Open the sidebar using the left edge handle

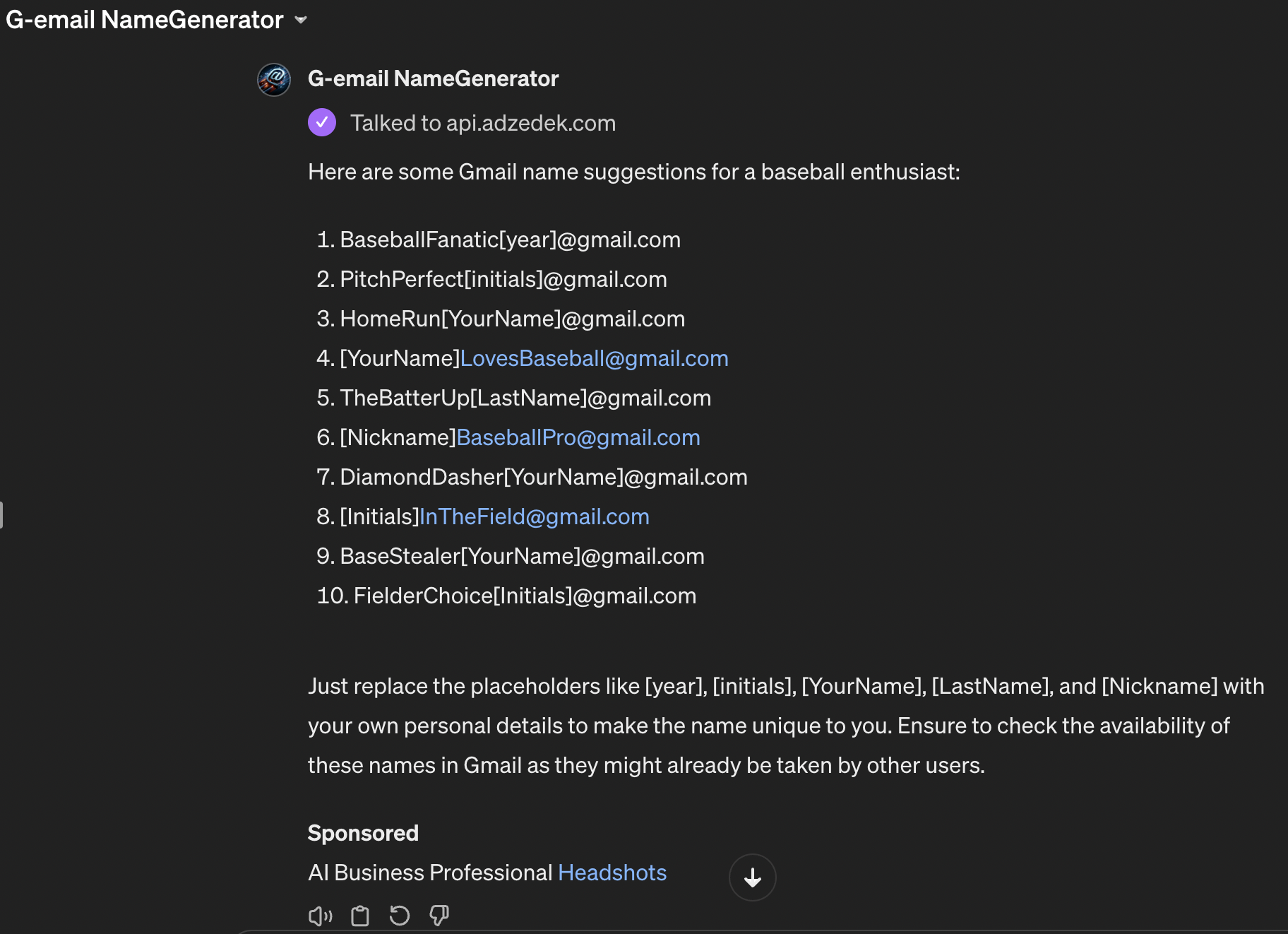pyautogui.click(x=2, y=515)
